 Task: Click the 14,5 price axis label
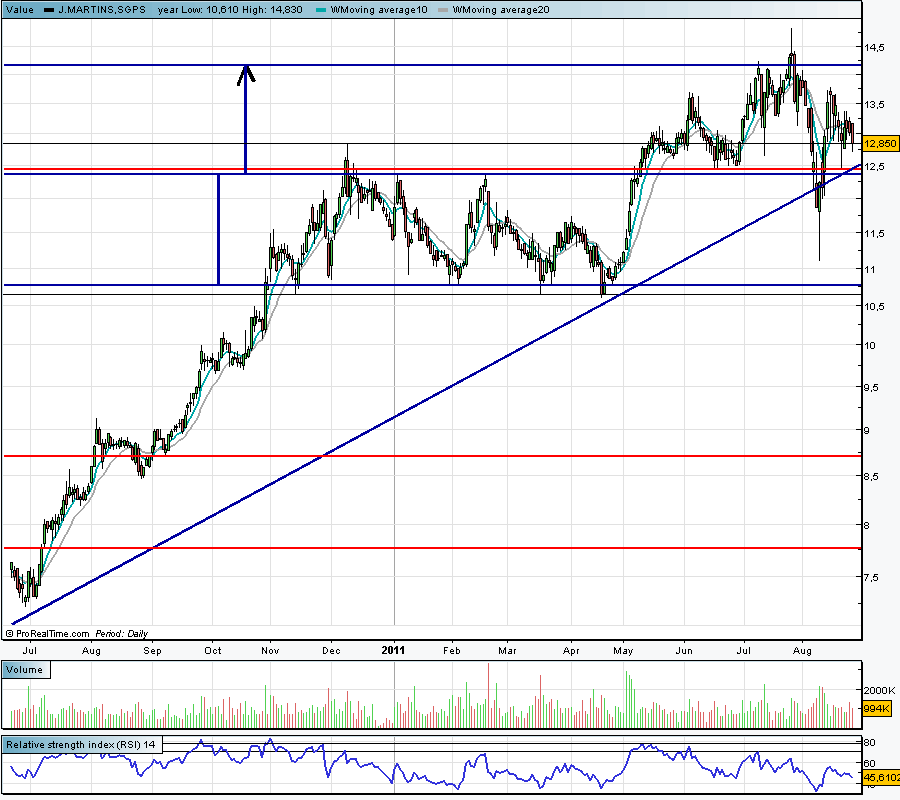875,48
